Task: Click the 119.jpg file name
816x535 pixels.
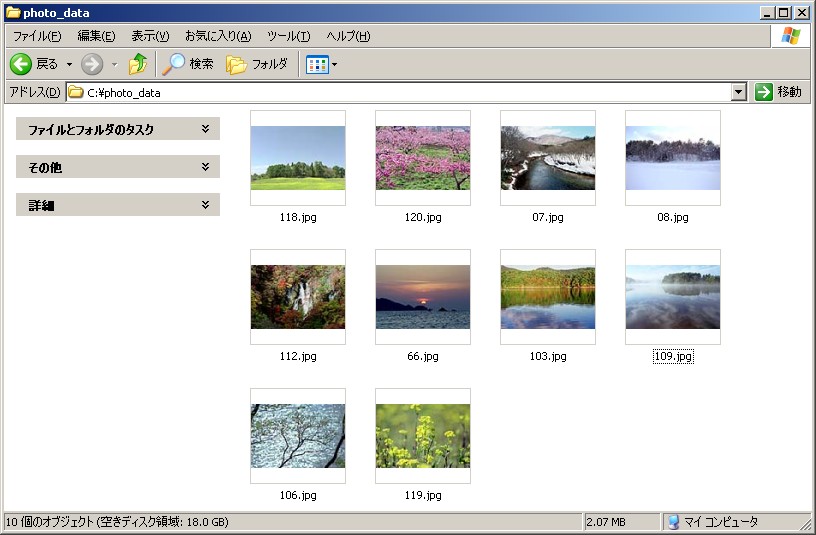Action: point(423,495)
